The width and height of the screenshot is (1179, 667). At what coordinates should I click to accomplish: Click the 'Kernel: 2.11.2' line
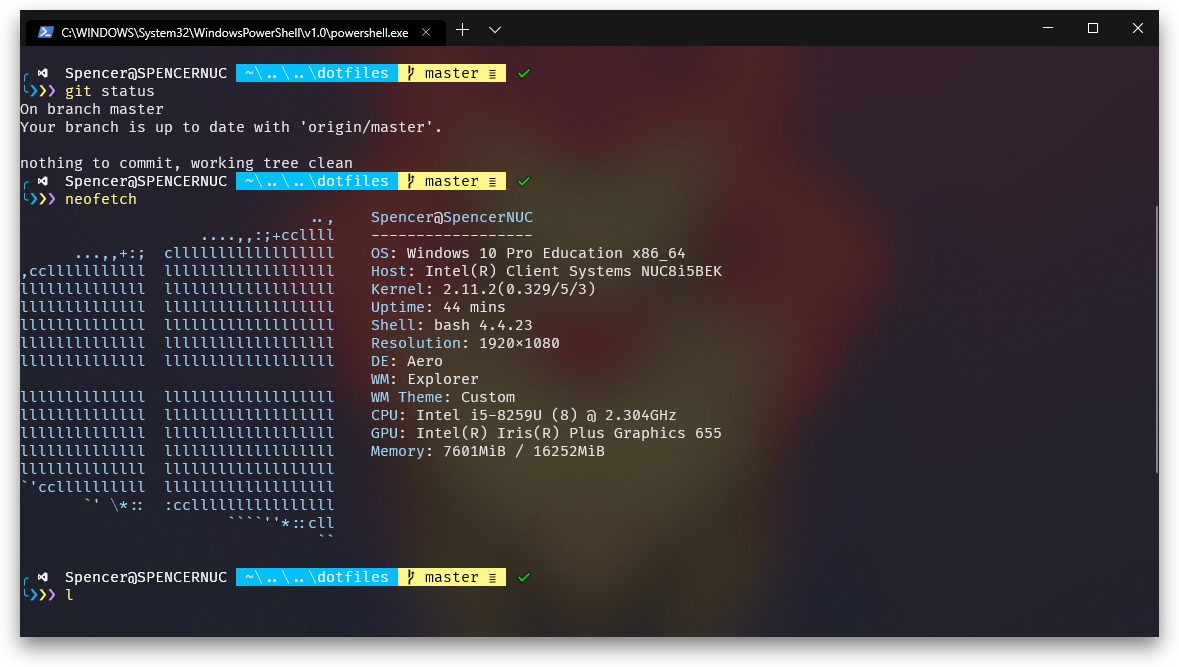pos(483,290)
